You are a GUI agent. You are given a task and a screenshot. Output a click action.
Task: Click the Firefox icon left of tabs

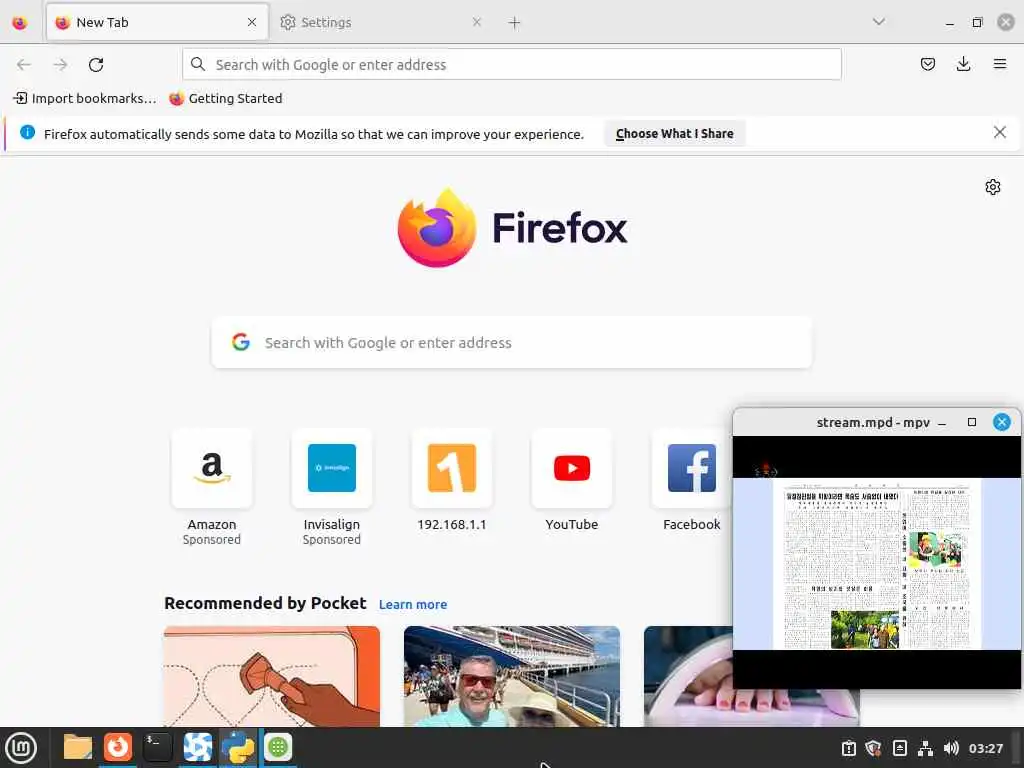(x=20, y=23)
